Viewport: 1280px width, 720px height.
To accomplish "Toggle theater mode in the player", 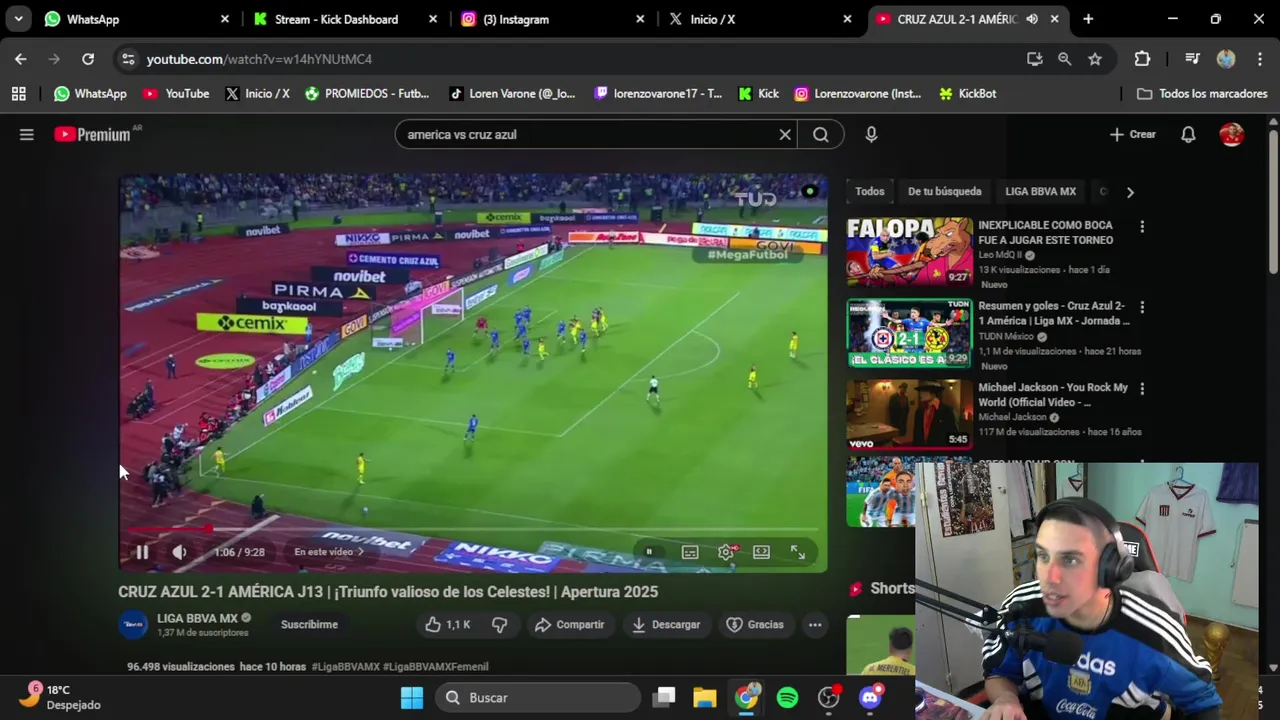I will (762, 552).
